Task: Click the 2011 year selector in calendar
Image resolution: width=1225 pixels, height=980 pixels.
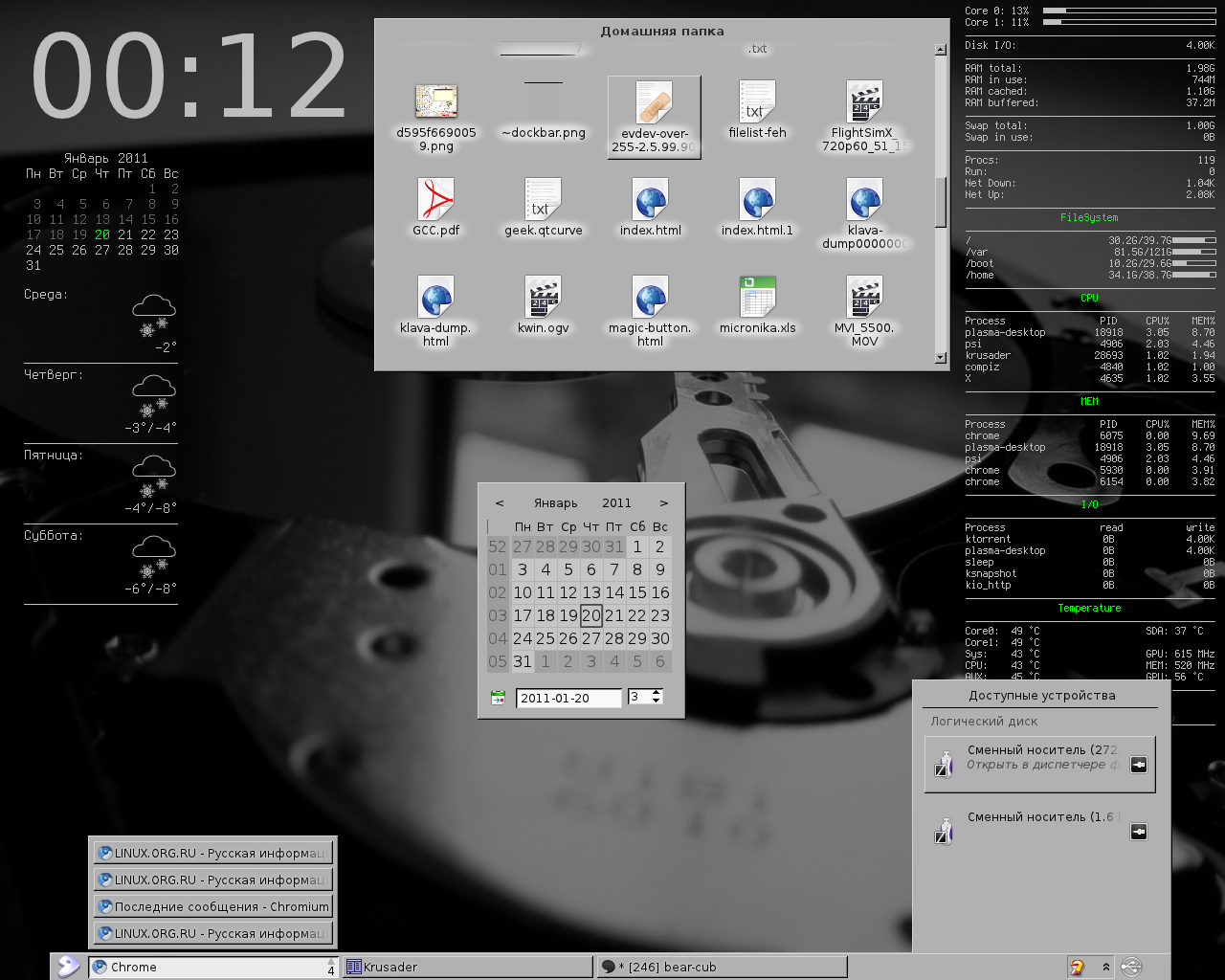Action: pyautogui.click(x=616, y=503)
